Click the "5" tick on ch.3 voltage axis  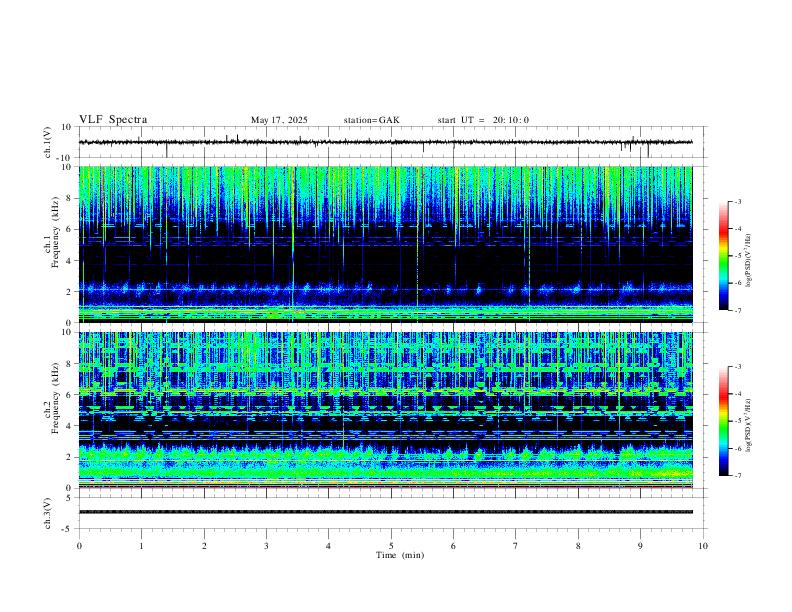(69, 498)
